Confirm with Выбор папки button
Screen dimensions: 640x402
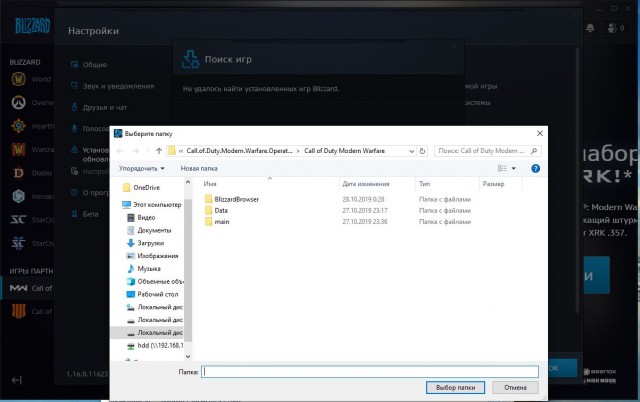(455, 387)
